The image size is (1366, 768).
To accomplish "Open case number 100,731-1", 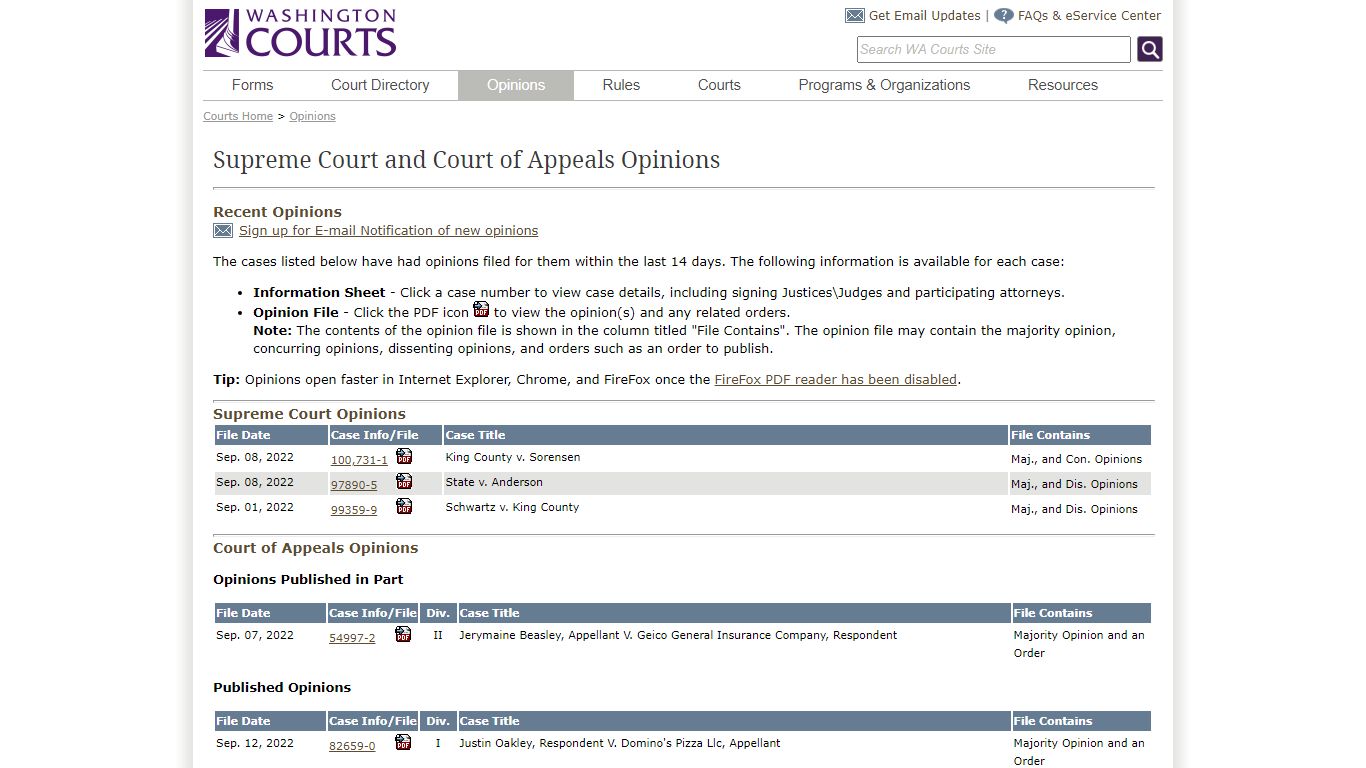I will pyautogui.click(x=359, y=460).
